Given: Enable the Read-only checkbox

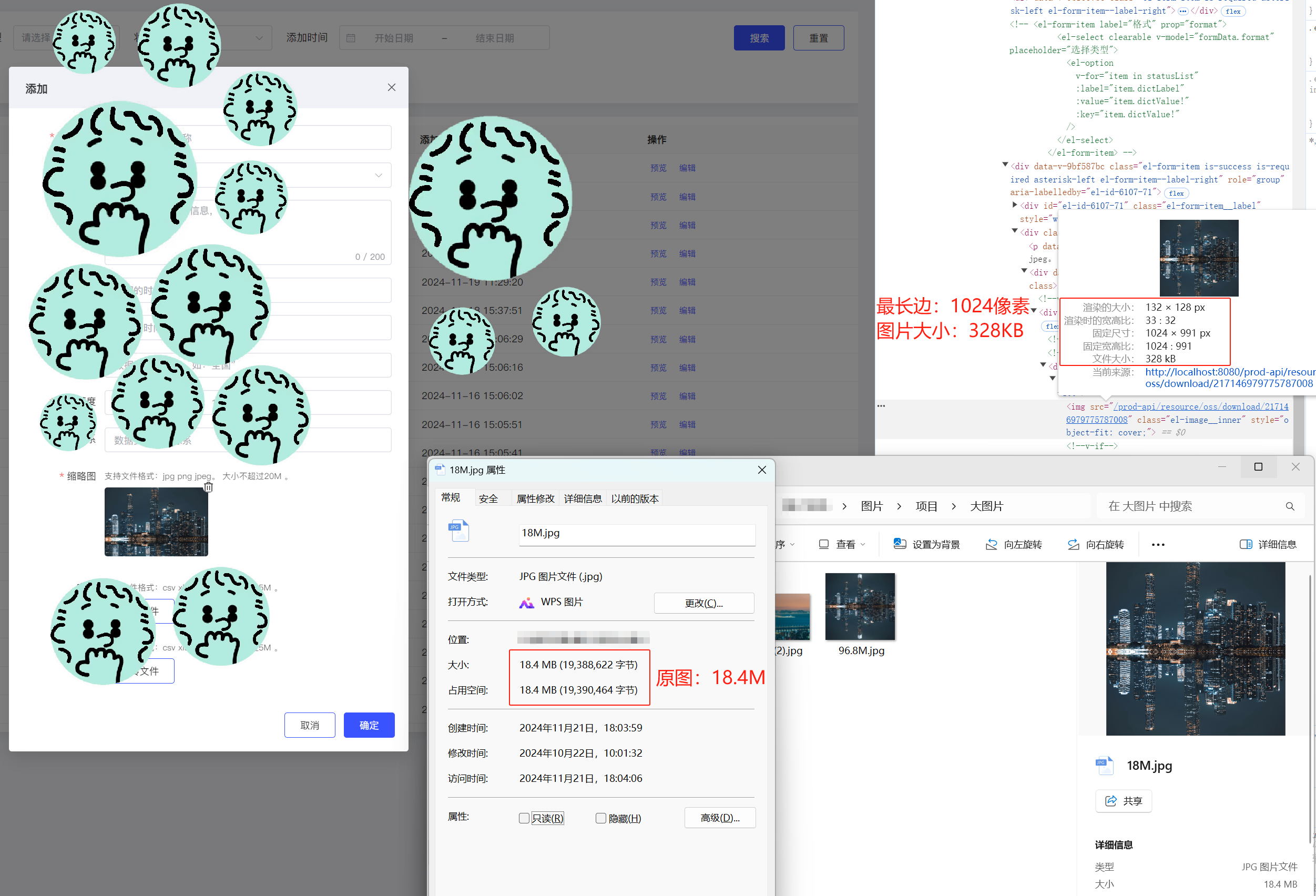Looking at the screenshot, I should coord(524,818).
